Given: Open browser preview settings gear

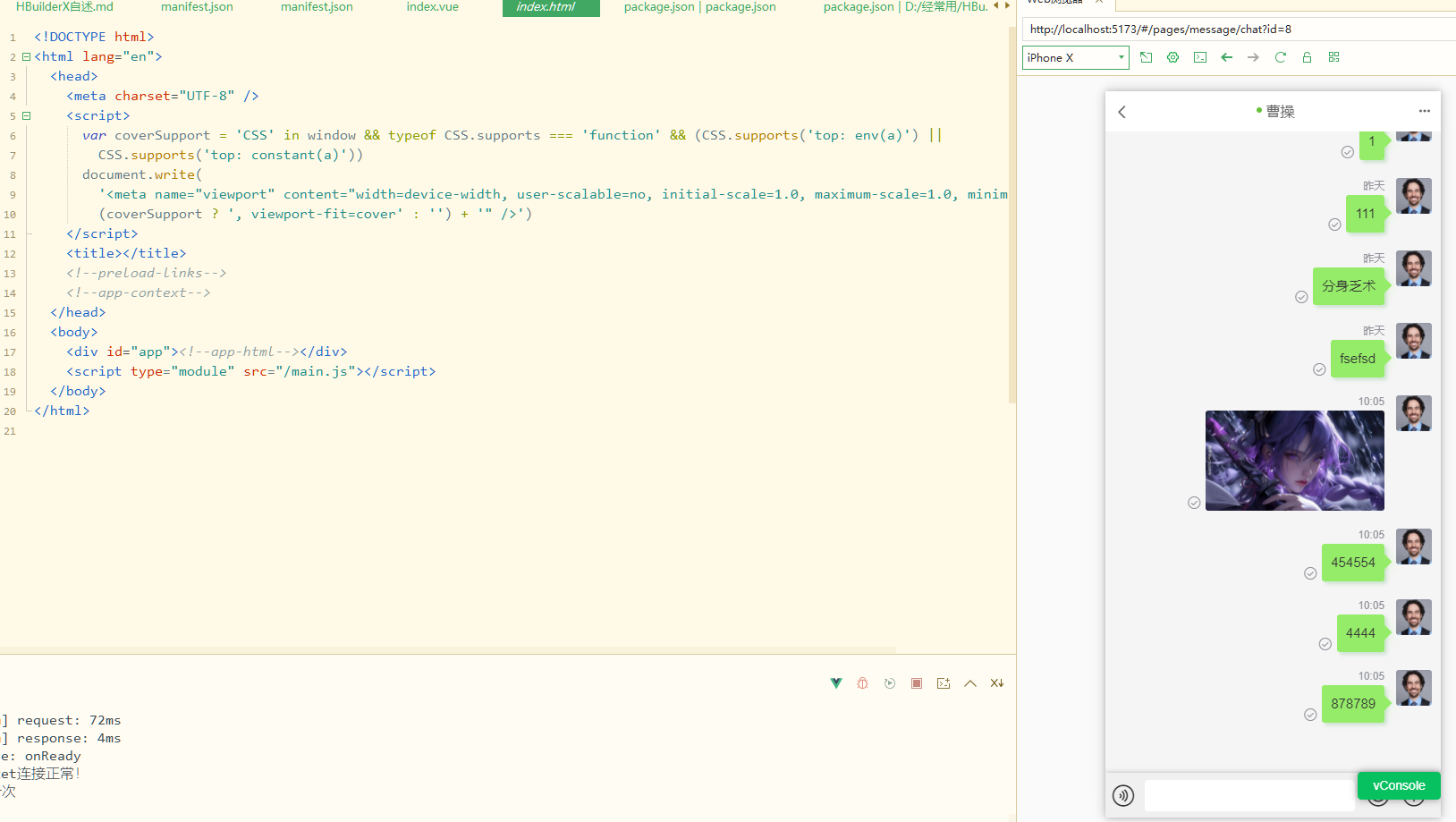Looking at the screenshot, I should click(x=1172, y=57).
